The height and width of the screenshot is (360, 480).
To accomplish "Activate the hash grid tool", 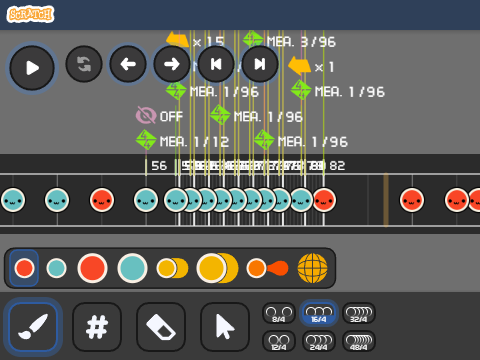I will pyautogui.click(x=97, y=327).
